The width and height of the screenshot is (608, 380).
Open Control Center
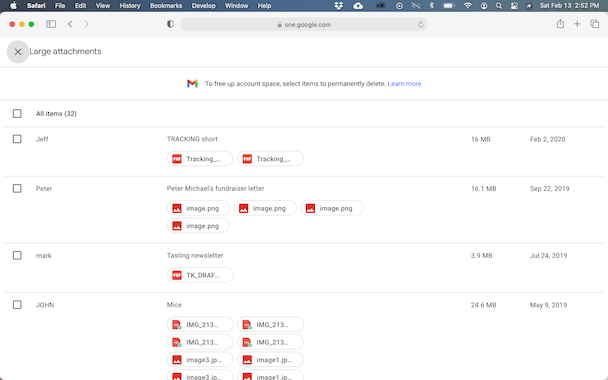point(514,5)
